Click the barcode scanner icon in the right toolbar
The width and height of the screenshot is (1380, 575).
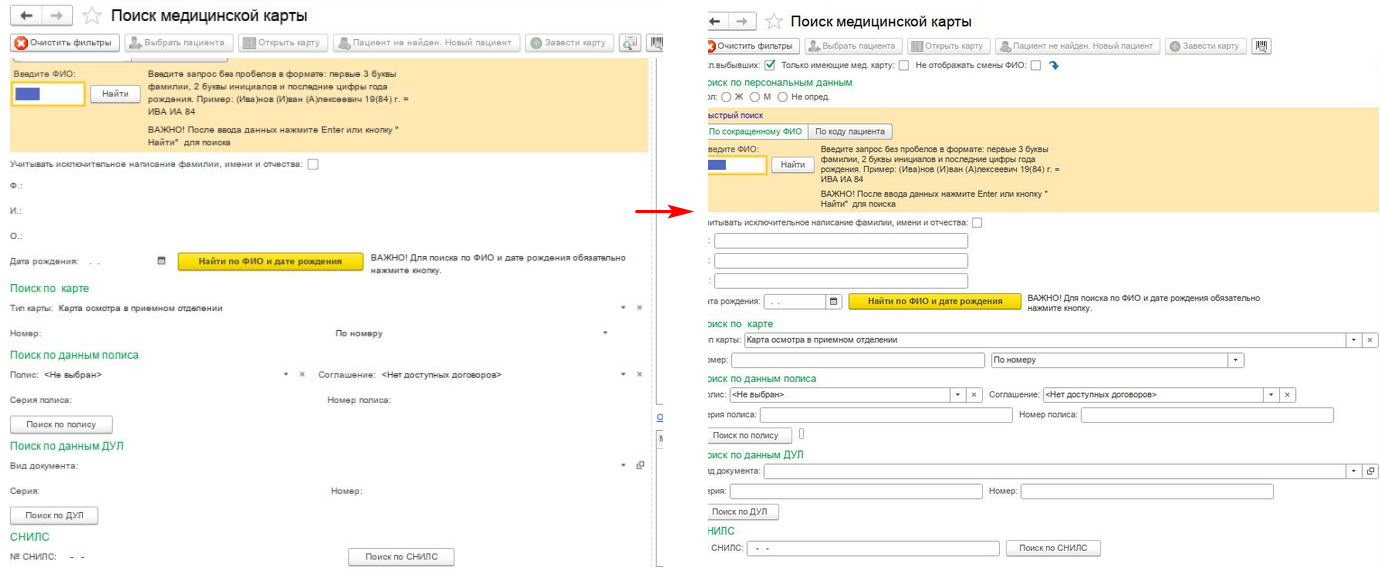1261,46
